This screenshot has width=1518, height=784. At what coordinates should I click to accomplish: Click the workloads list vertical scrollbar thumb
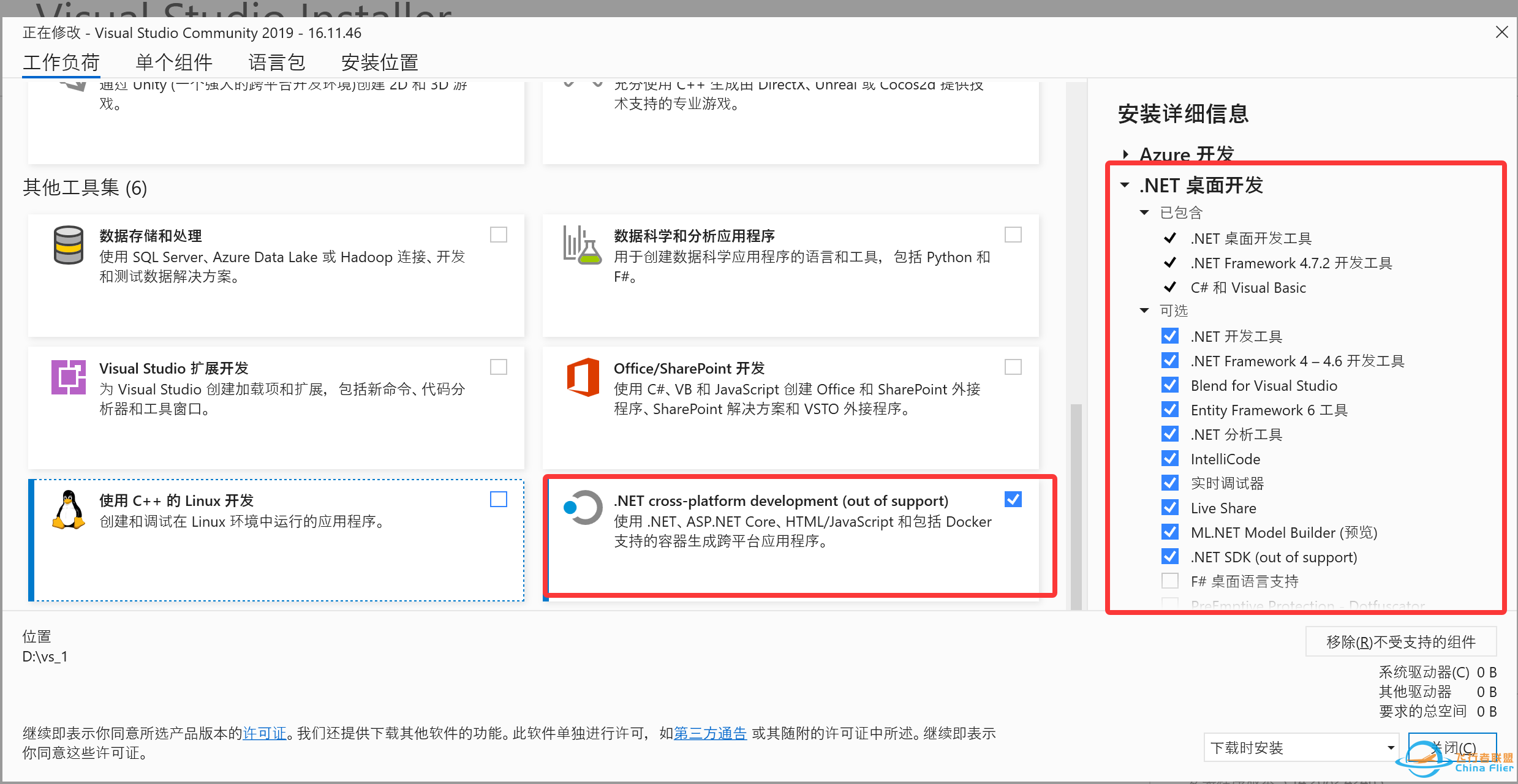(1076, 506)
